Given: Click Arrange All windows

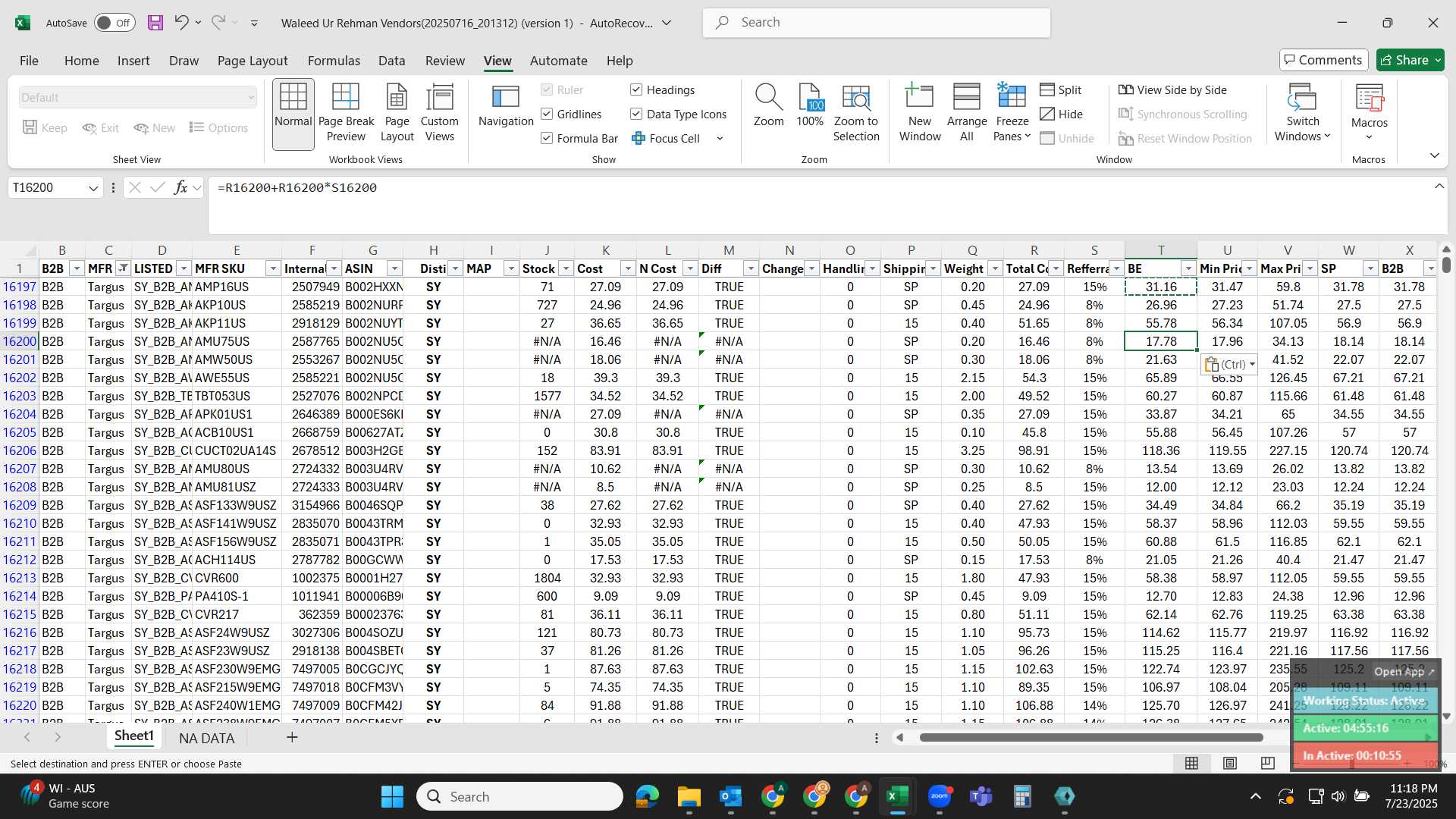Looking at the screenshot, I should pos(967,114).
